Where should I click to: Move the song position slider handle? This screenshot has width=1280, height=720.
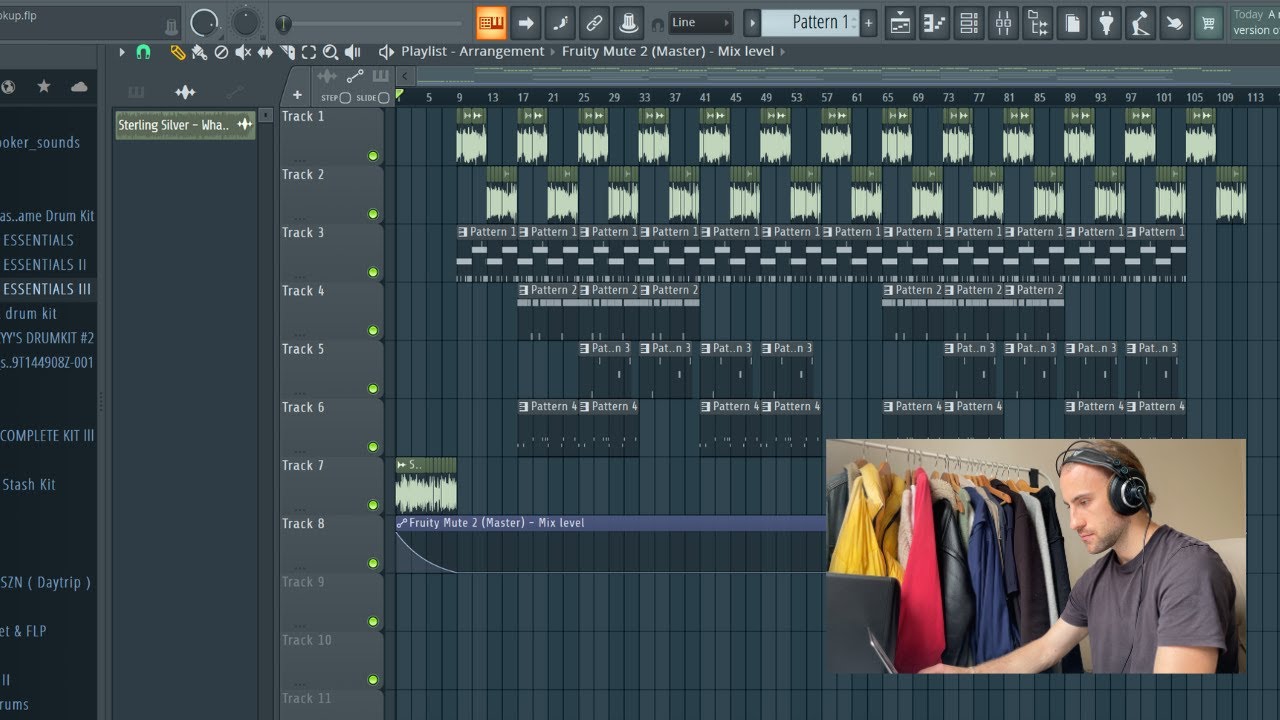point(284,23)
